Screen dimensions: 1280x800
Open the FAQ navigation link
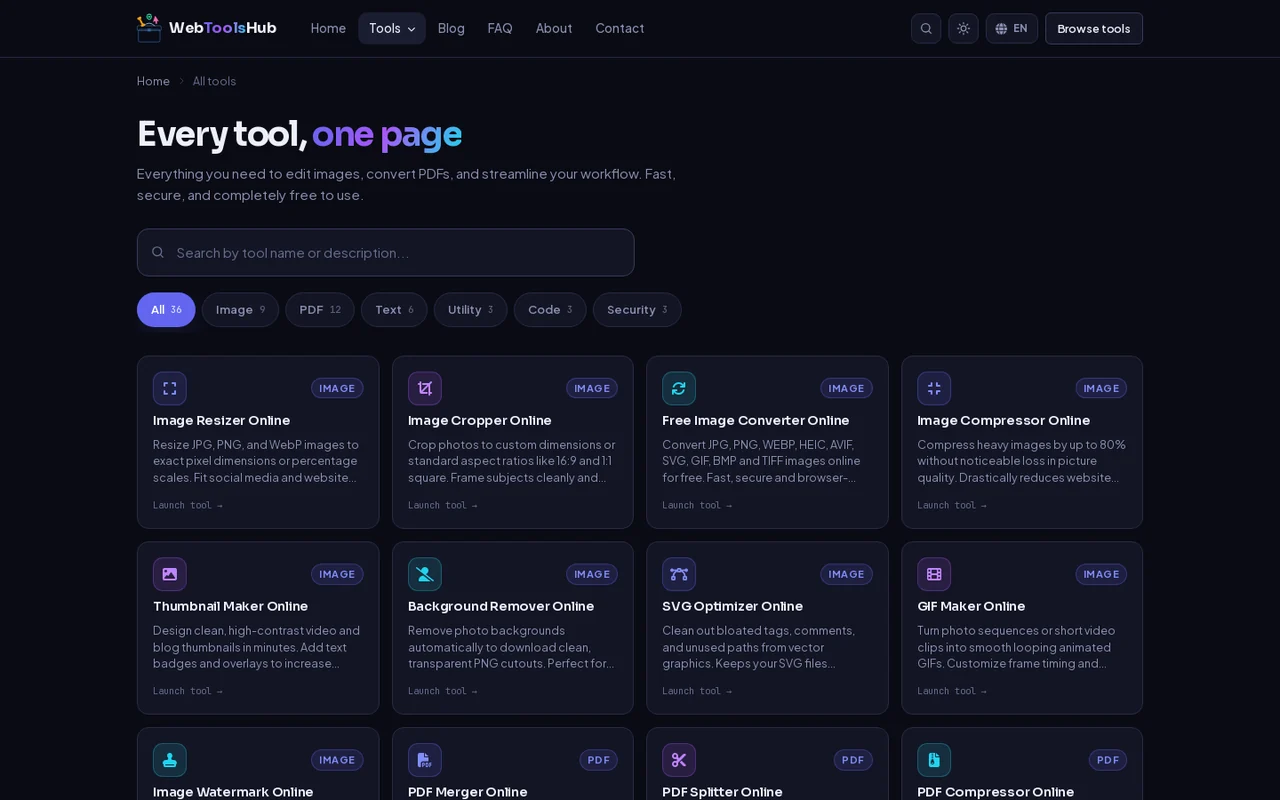tap(500, 28)
